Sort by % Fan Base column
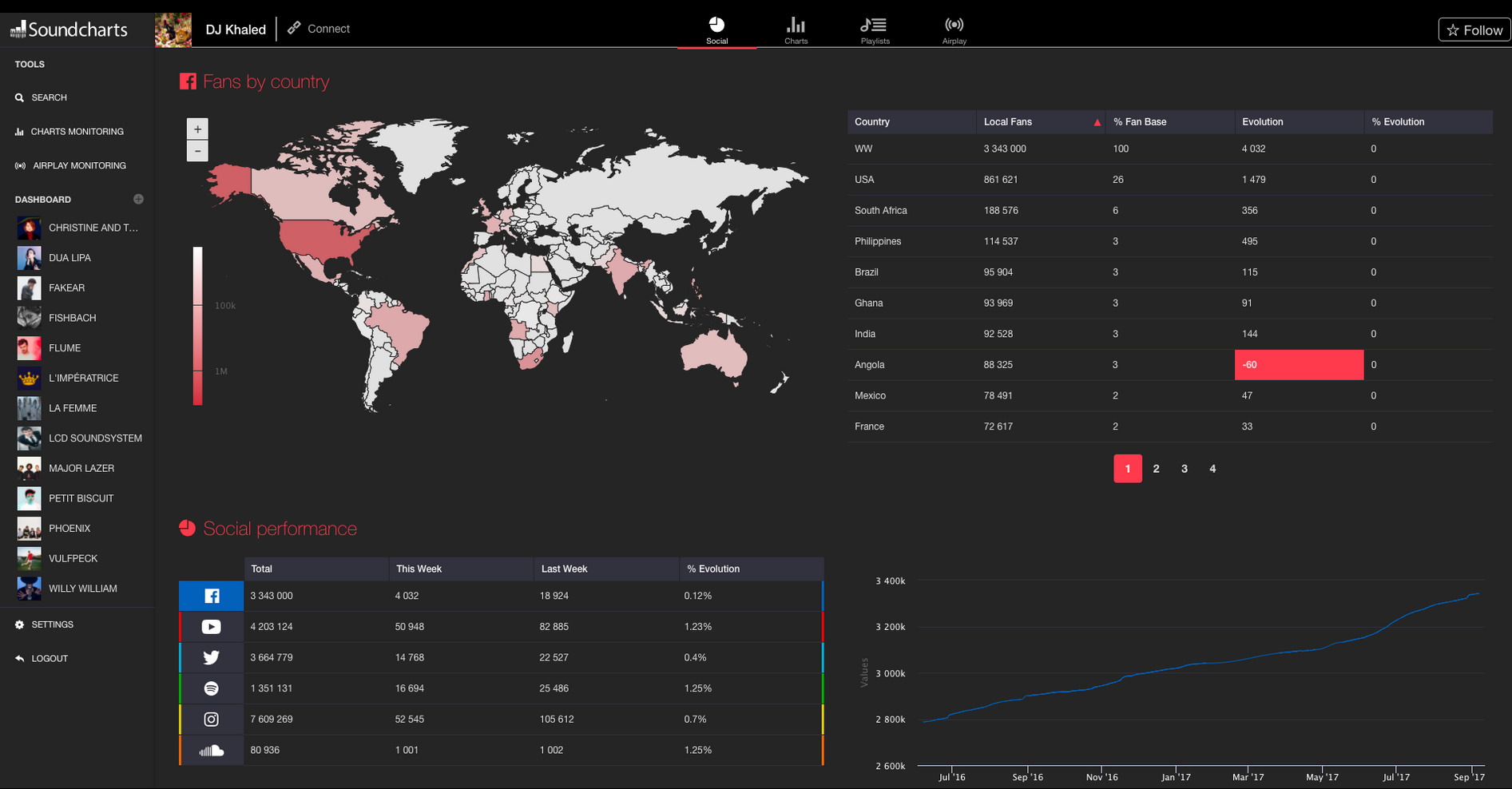Screen dimensions: 1512x789 pyautogui.click(x=1170, y=122)
